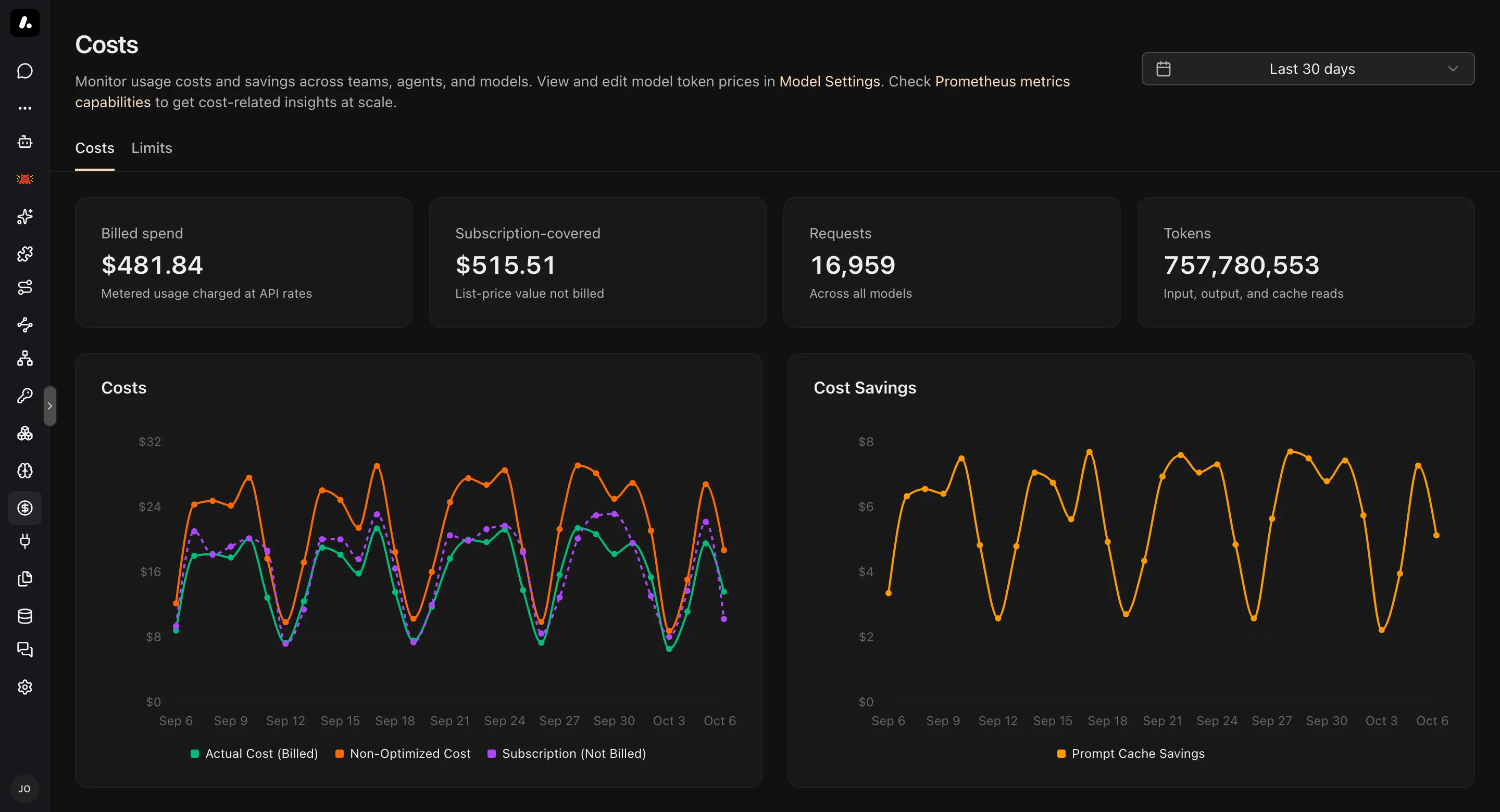Image resolution: width=1500 pixels, height=812 pixels.
Task: Open the double speech bubbles sidebar icon
Action: 25,650
